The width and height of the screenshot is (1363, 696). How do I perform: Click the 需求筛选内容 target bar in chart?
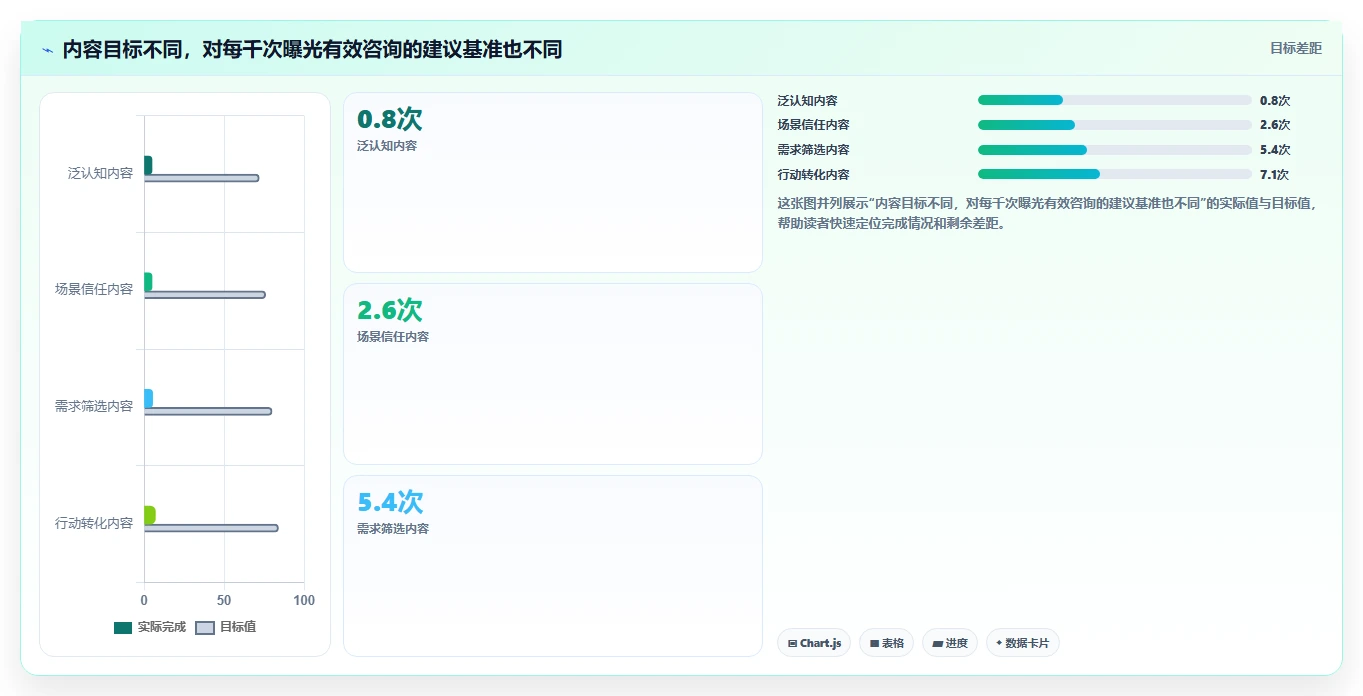click(x=207, y=411)
